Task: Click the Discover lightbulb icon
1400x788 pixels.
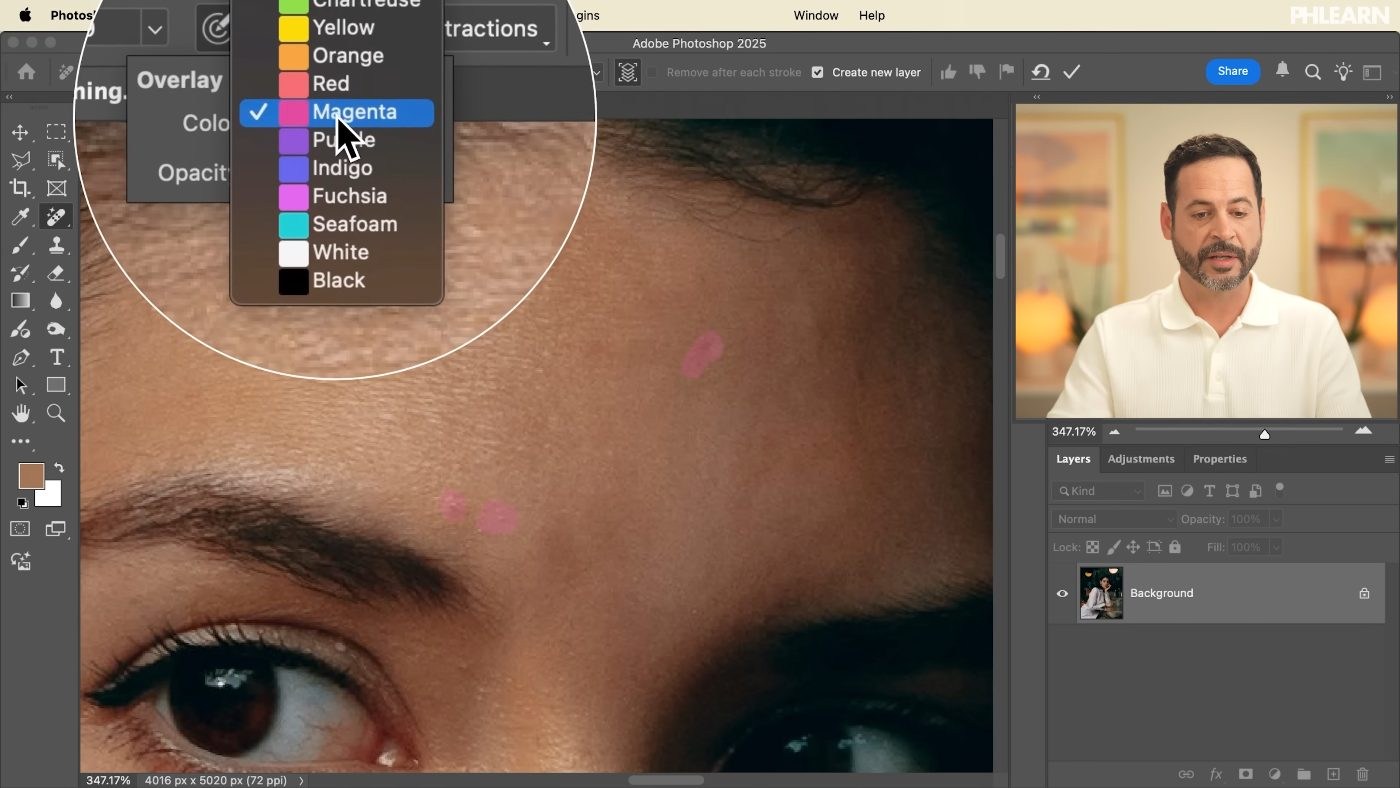Action: [1343, 71]
